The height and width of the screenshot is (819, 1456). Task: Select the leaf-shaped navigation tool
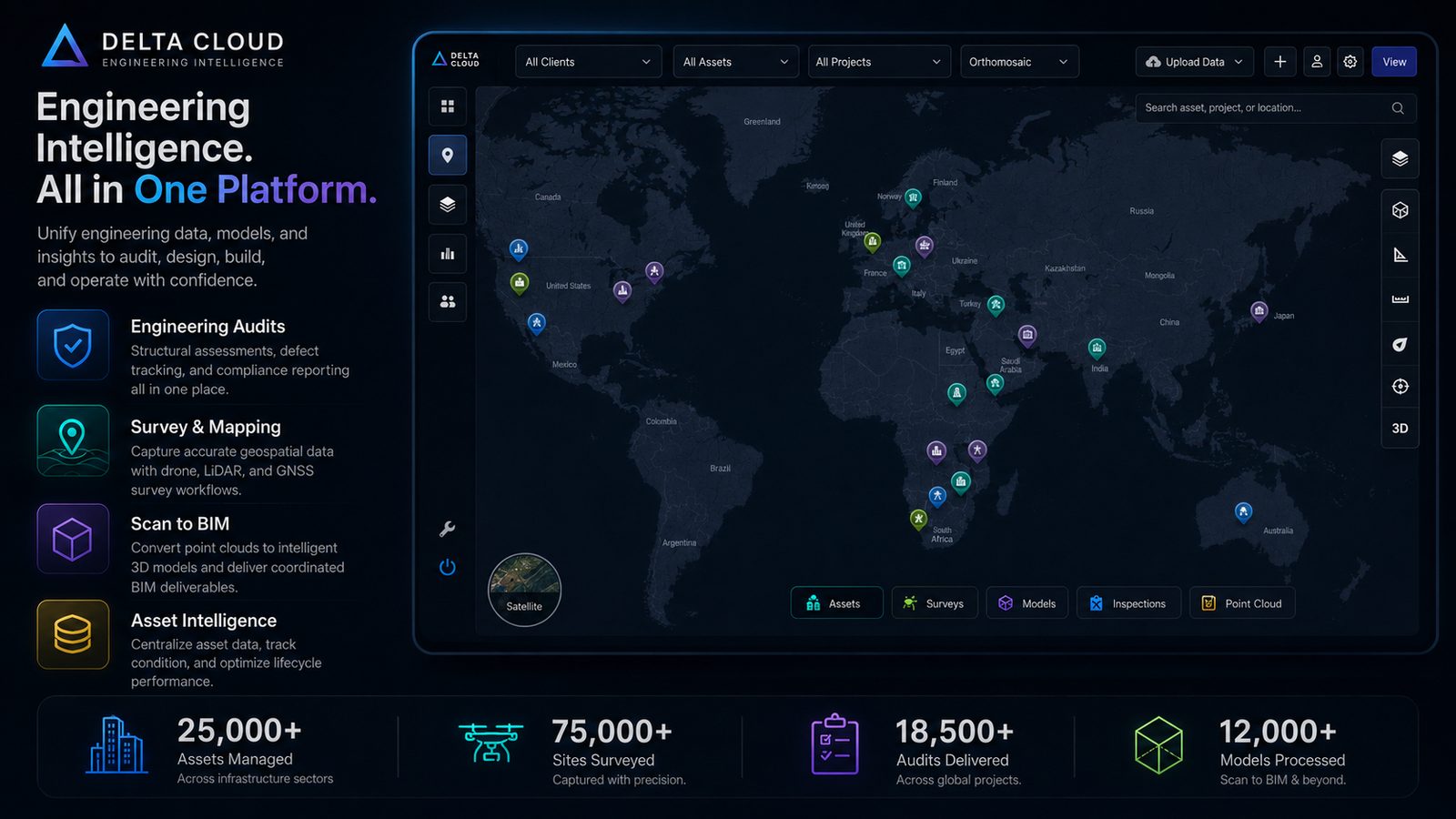pyautogui.click(x=1400, y=343)
